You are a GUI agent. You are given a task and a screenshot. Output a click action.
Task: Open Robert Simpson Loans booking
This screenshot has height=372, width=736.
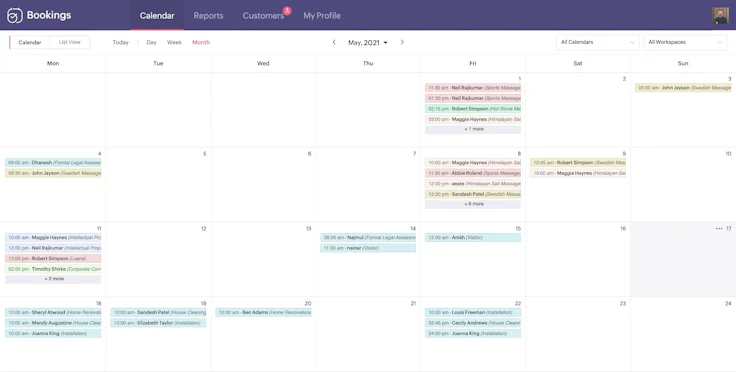[53, 258]
